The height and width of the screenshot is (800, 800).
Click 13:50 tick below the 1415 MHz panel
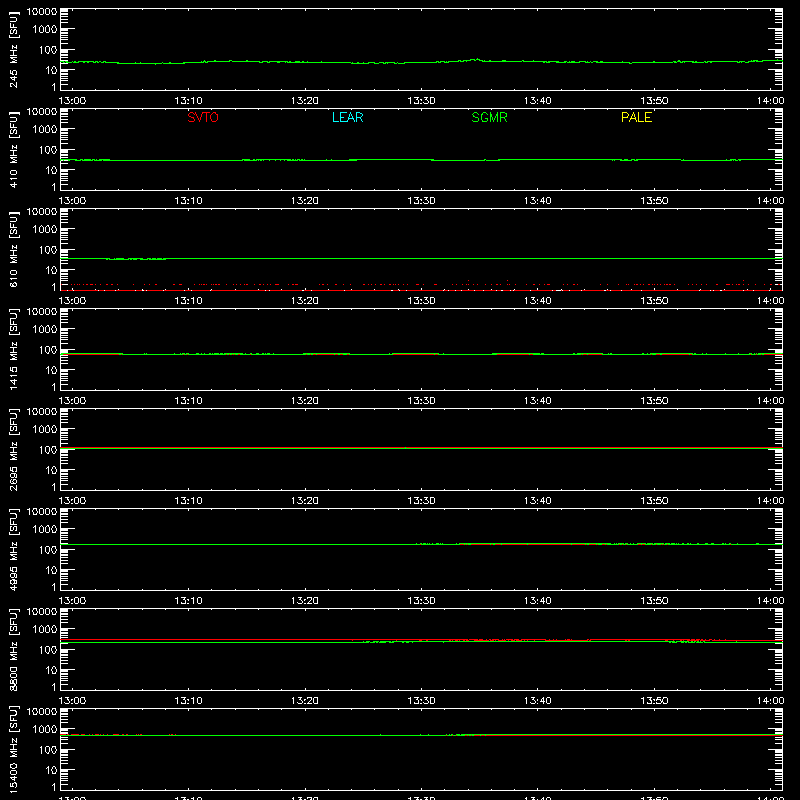[654, 401]
